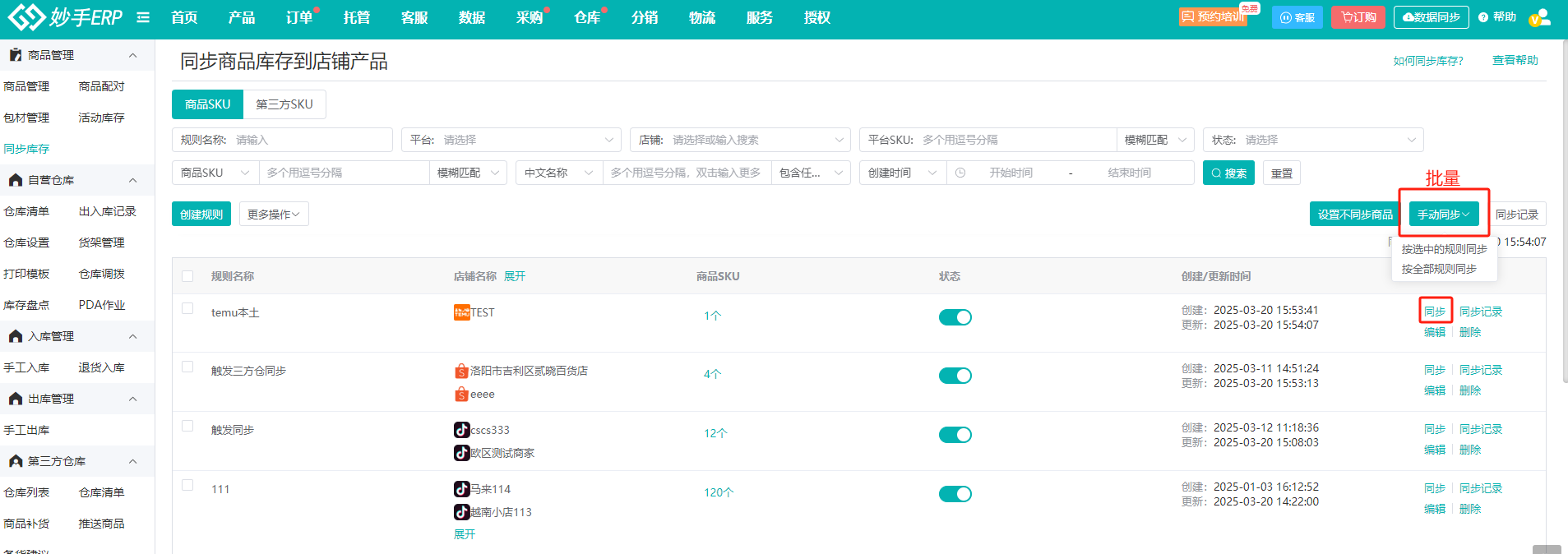Click the 重置 button
Screen dimensions: 1568x554
[x=1282, y=173]
